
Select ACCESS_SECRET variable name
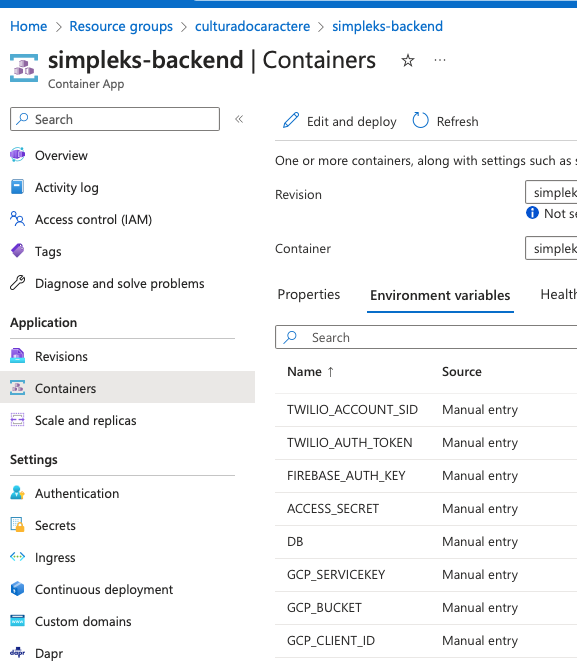pos(333,508)
